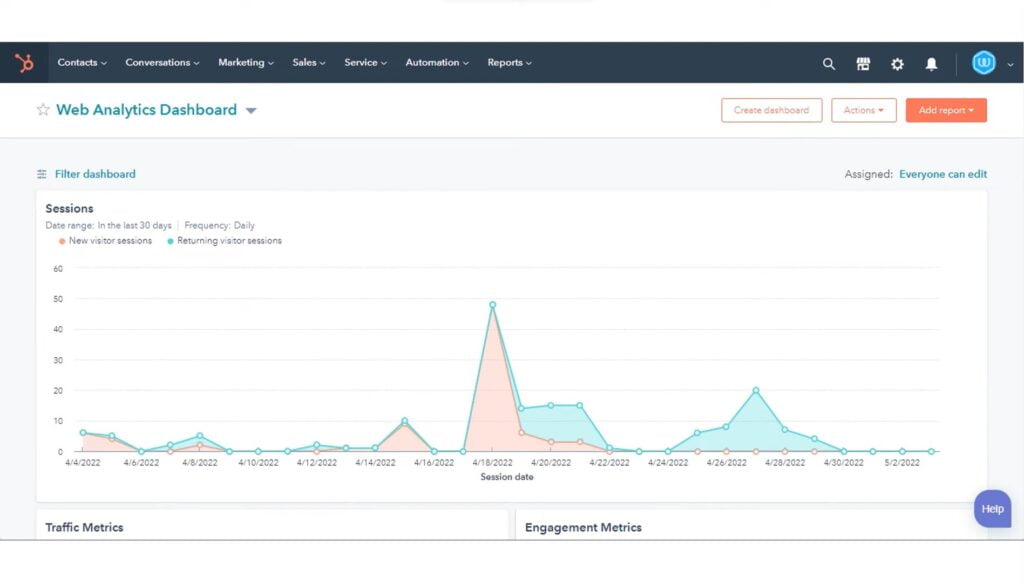Image resolution: width=1024 pixels, height=583 pixels.
Task: Click the user avatar icon
Action: pyautogui.click(x=984, y=62)
